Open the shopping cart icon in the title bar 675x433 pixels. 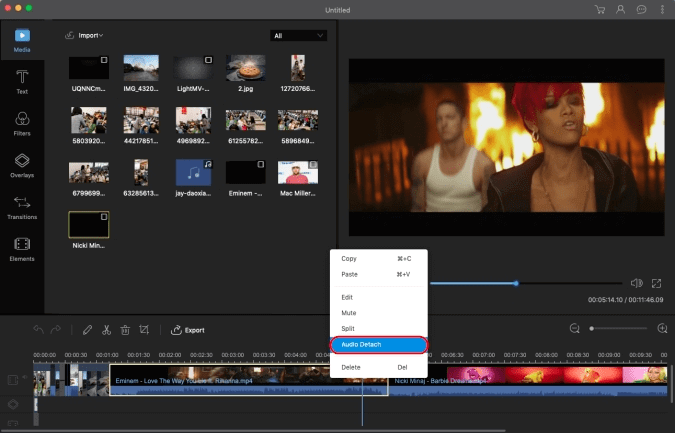(x=600, y=10)
